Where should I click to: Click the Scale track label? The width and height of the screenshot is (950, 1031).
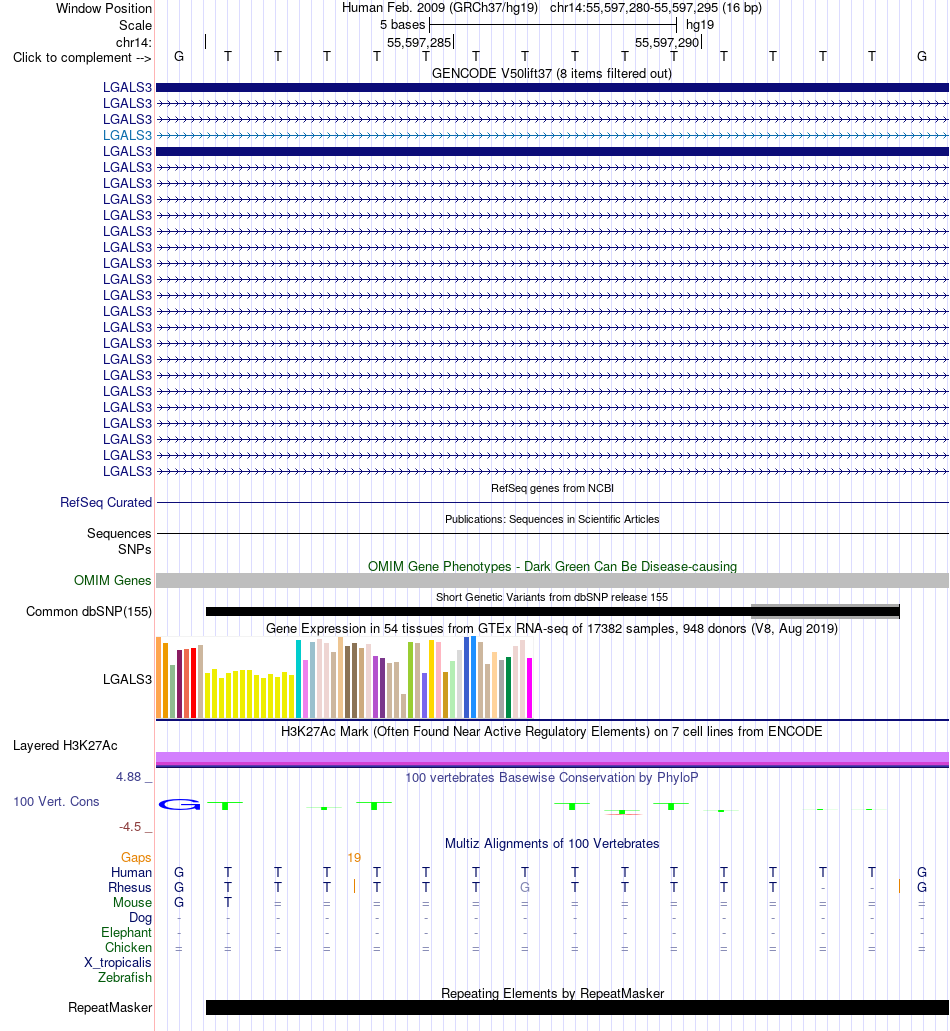[135, 26]
